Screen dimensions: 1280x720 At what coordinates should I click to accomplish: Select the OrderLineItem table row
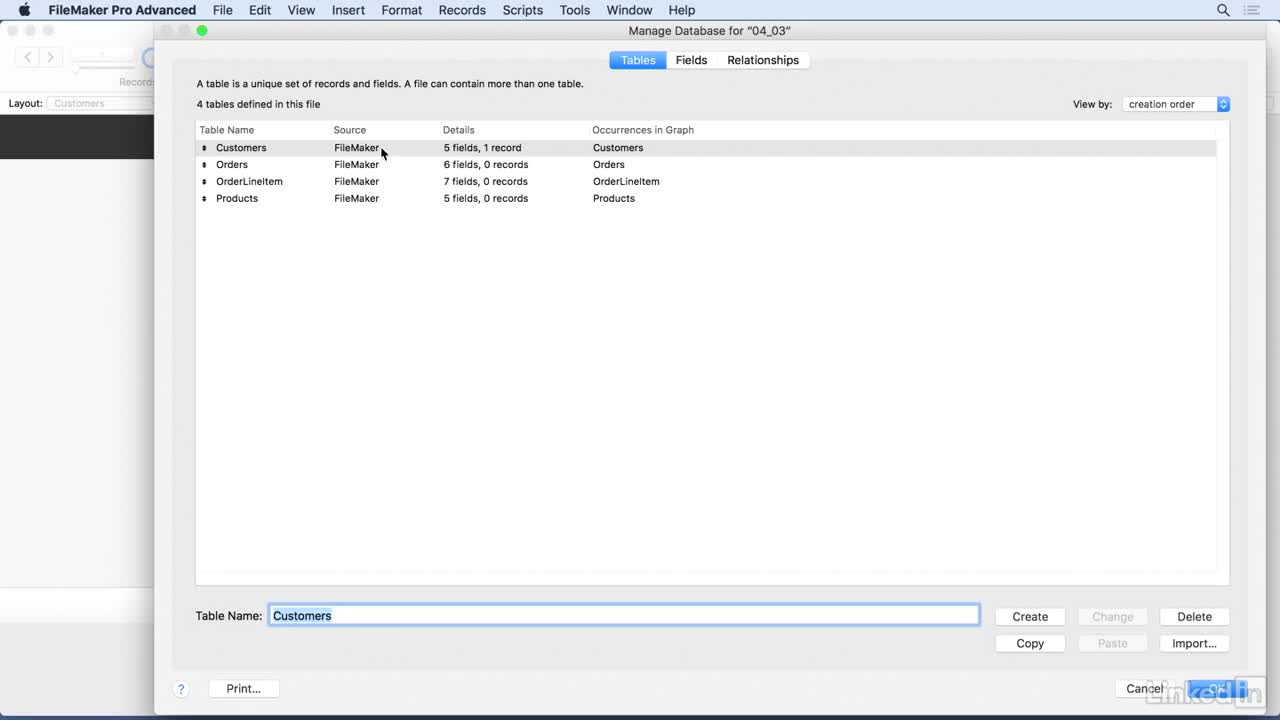tap(706, 182)
